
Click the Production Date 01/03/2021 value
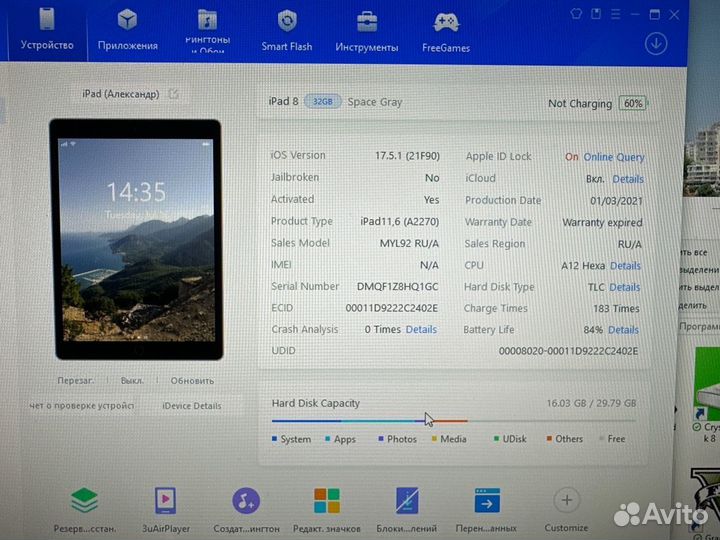click(x=616, y=201)
